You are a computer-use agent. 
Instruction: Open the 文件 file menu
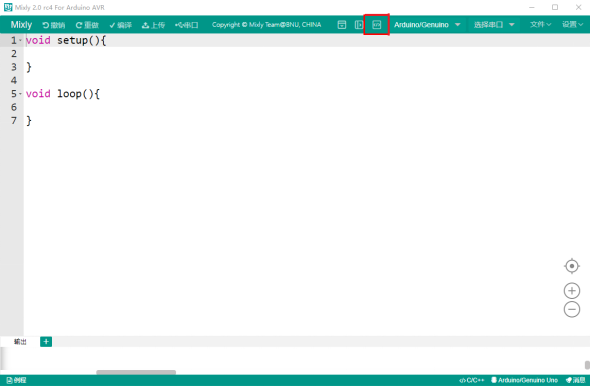pos(540,25)
